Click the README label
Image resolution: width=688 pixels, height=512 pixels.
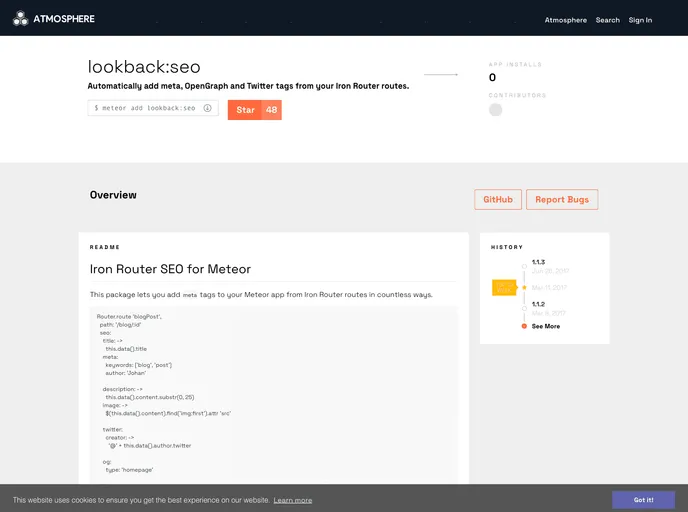(104, 247)
